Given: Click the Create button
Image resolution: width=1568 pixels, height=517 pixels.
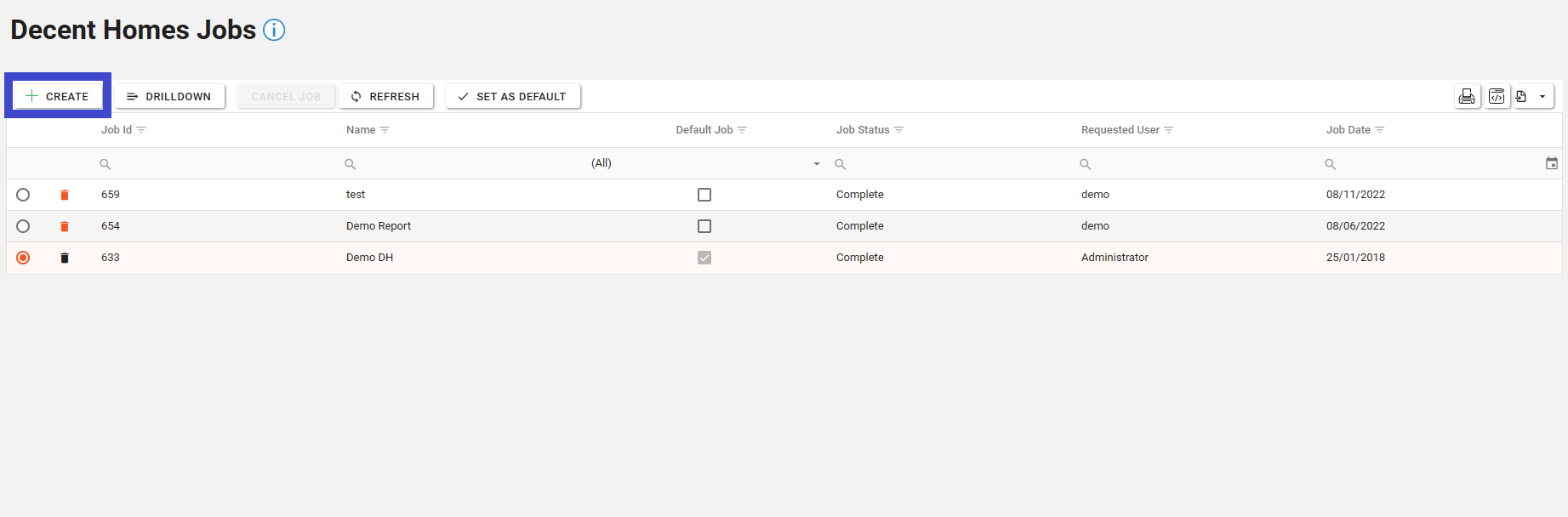Looking at the screenshot, I should coord(58,96).
